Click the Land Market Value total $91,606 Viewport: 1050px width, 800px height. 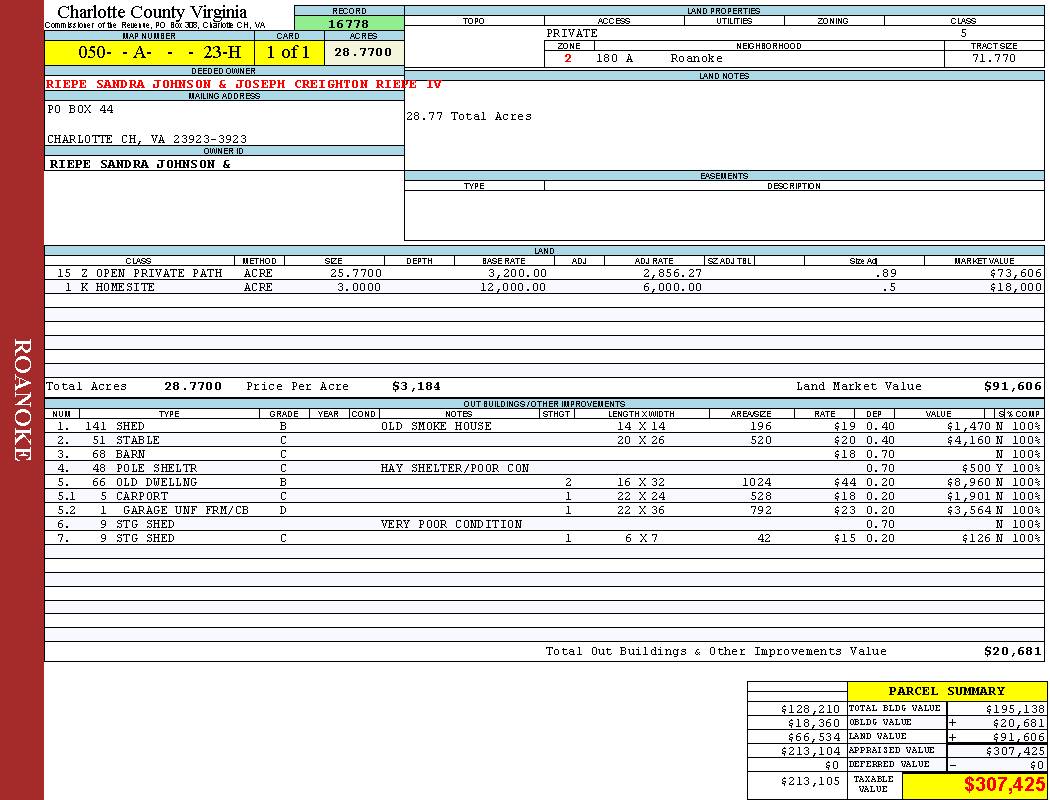click(1012, 386)
